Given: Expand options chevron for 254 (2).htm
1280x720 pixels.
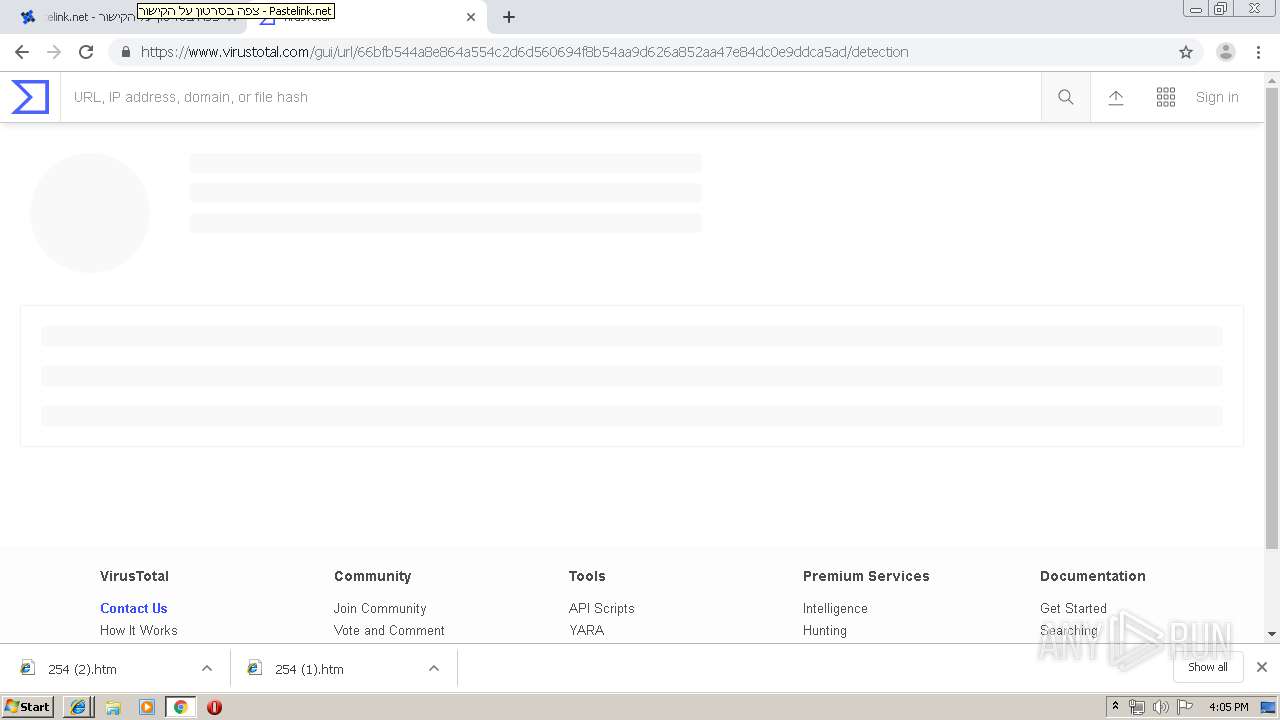Looking at the screenshot, I should [x=207, y=669].
